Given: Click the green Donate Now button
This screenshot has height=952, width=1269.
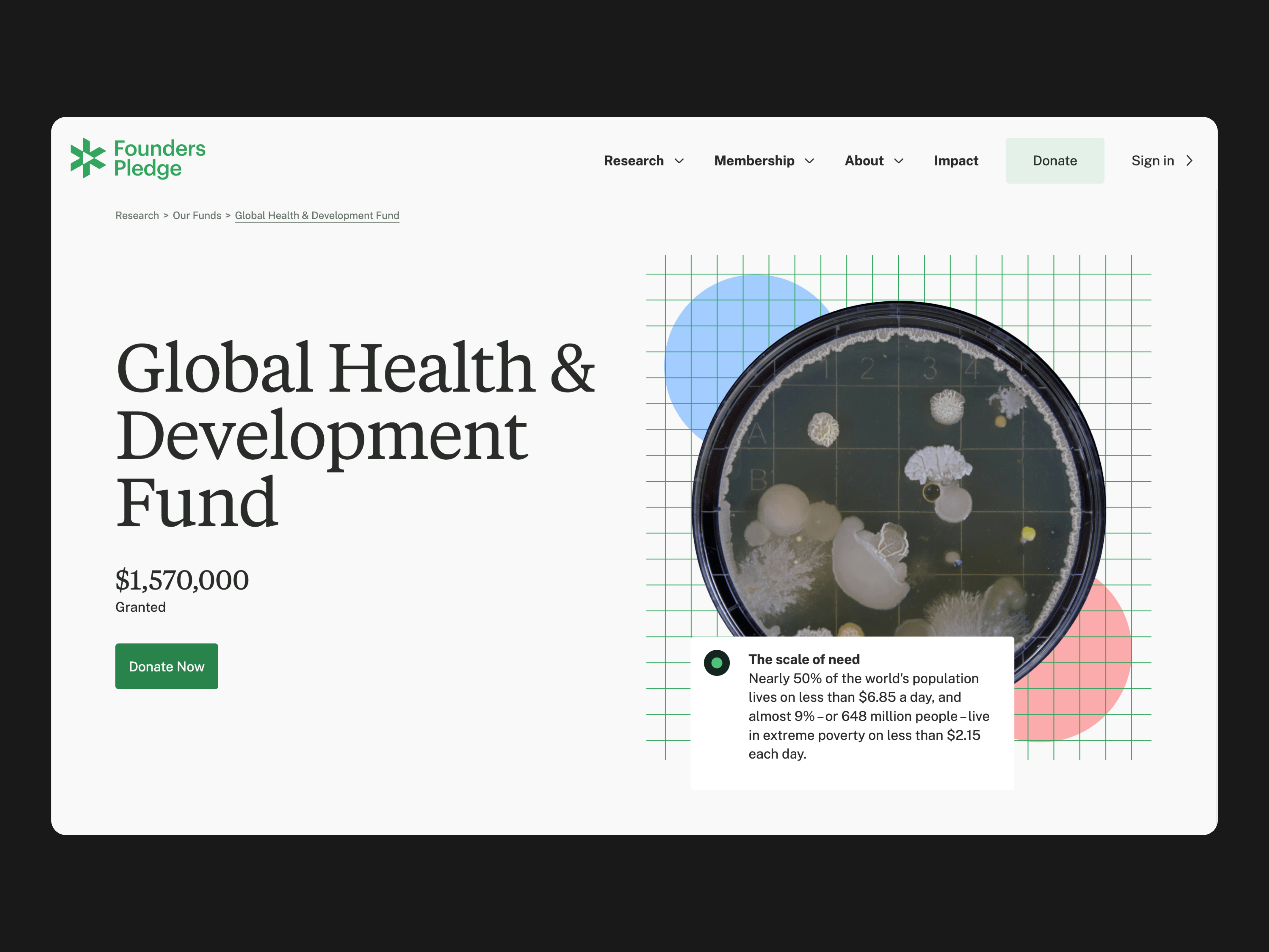Looking at the screenshot, I should [166, 666].
